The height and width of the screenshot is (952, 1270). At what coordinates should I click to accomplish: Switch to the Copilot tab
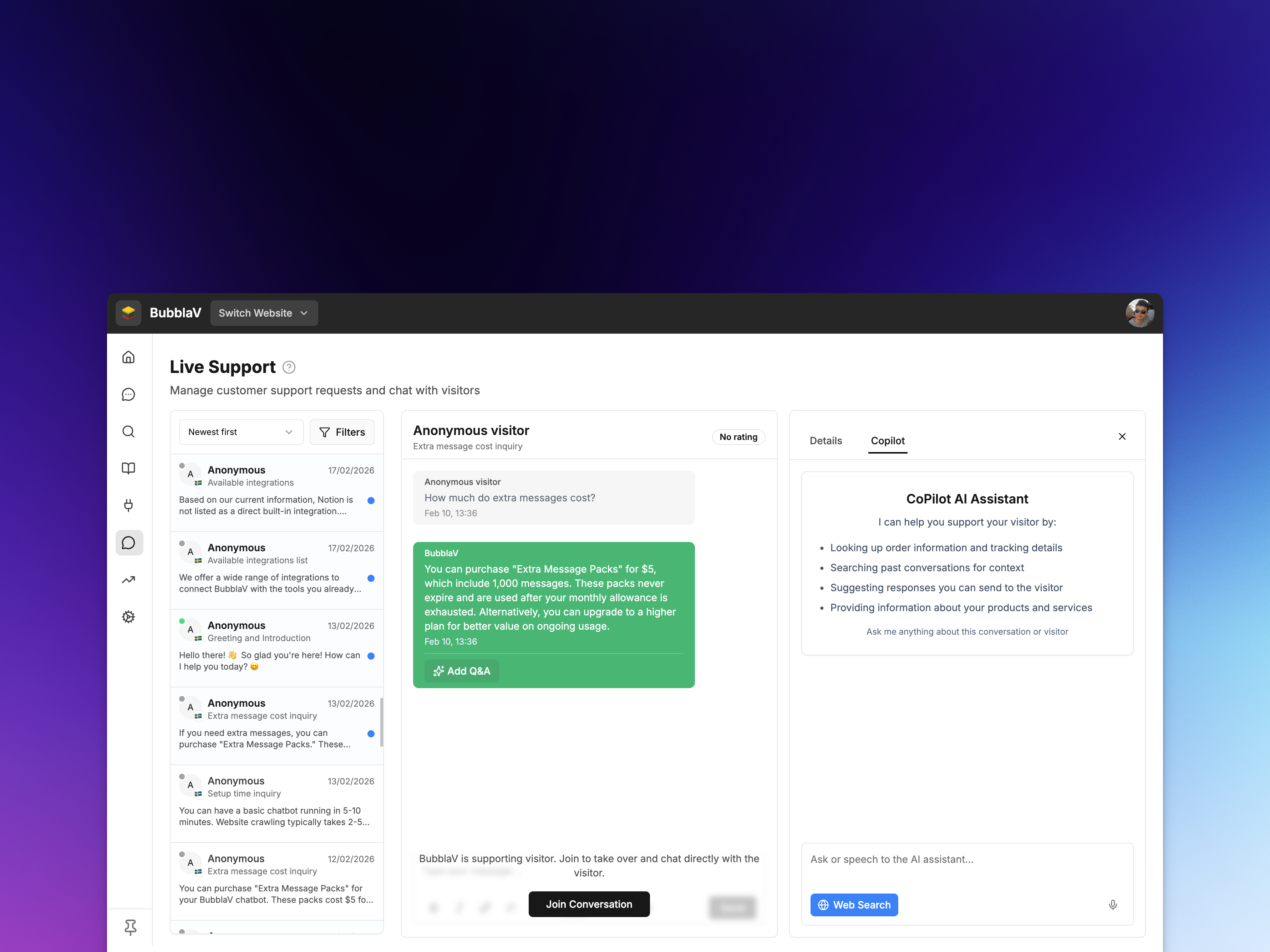(888, 441)
